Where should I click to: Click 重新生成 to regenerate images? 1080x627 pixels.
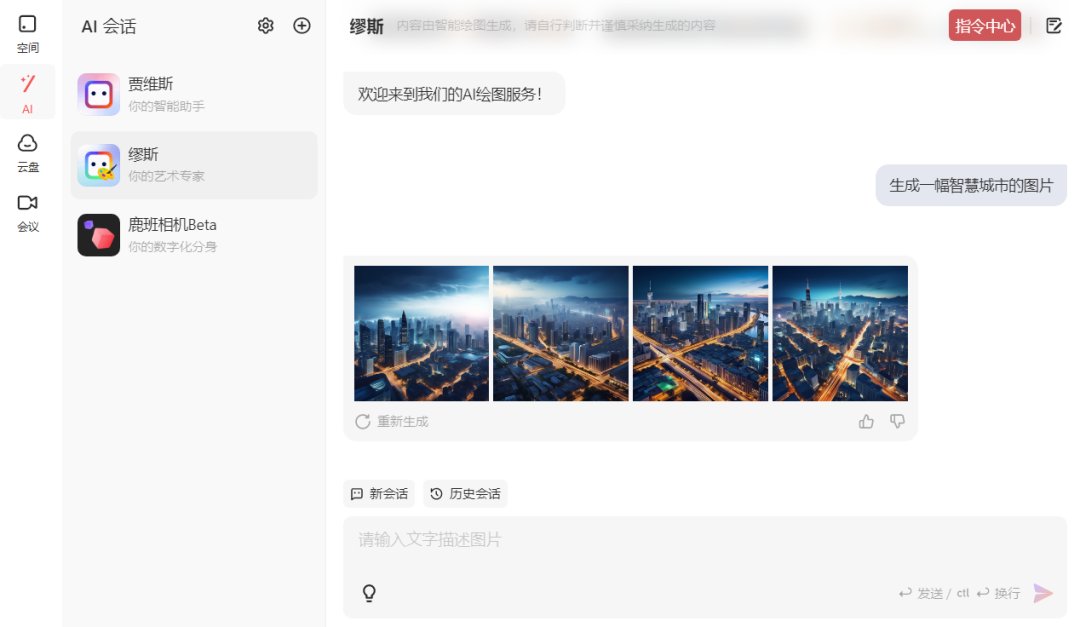pyautogui.click(x=392, y=421)
